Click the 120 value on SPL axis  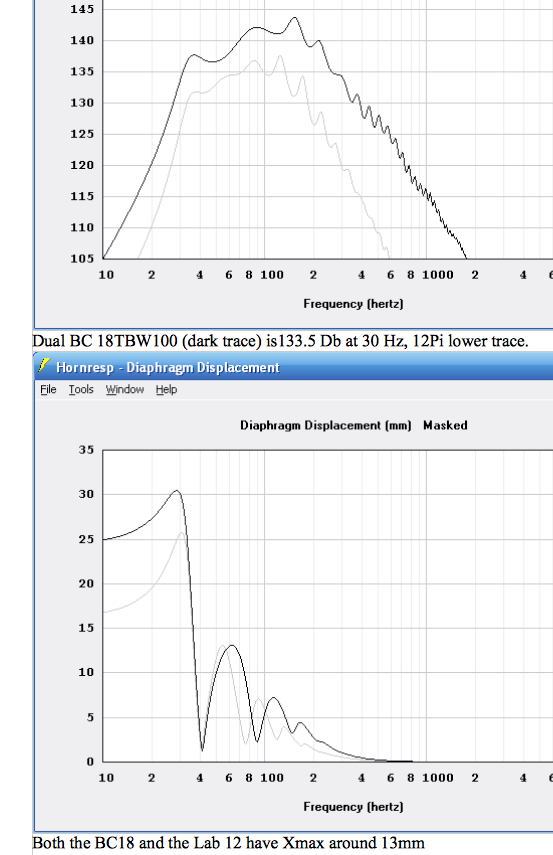tap(82, 165)
